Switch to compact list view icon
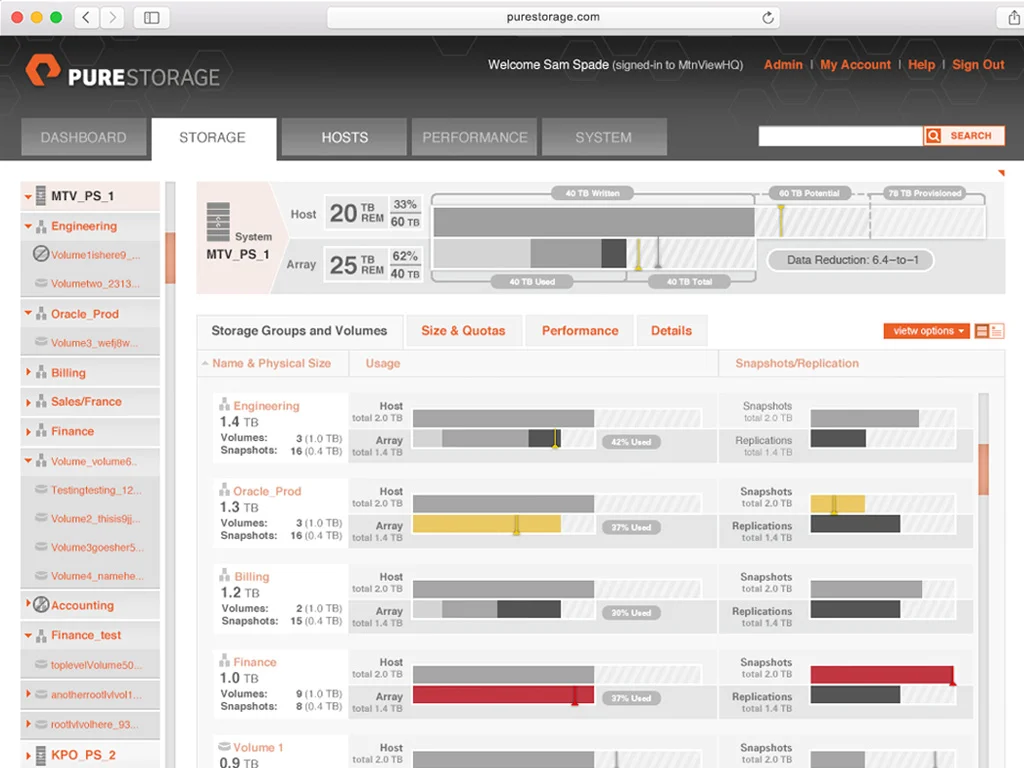This screenshot has width=1024, height=768. 982,331
